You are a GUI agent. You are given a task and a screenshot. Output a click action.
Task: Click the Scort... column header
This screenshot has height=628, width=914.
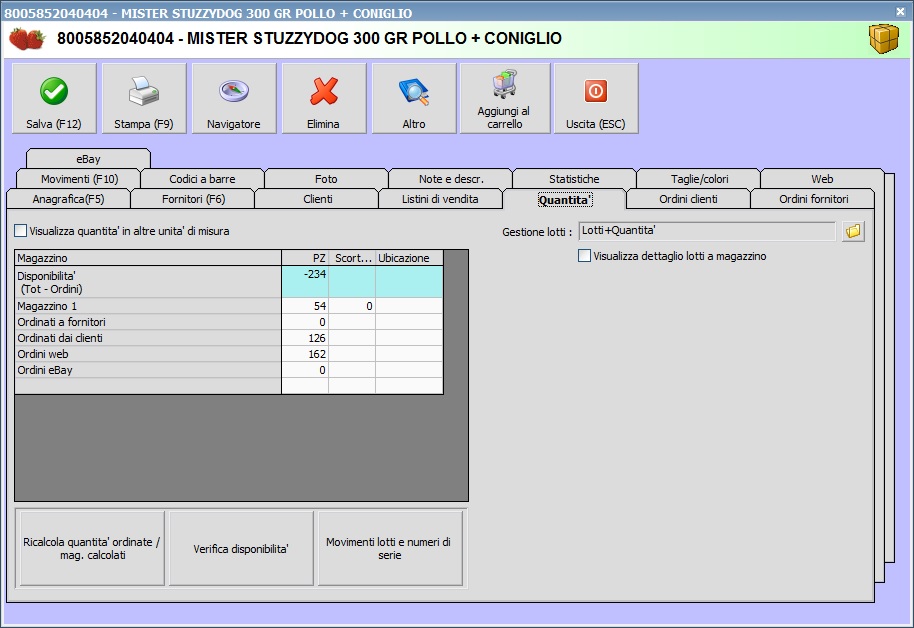352,258
